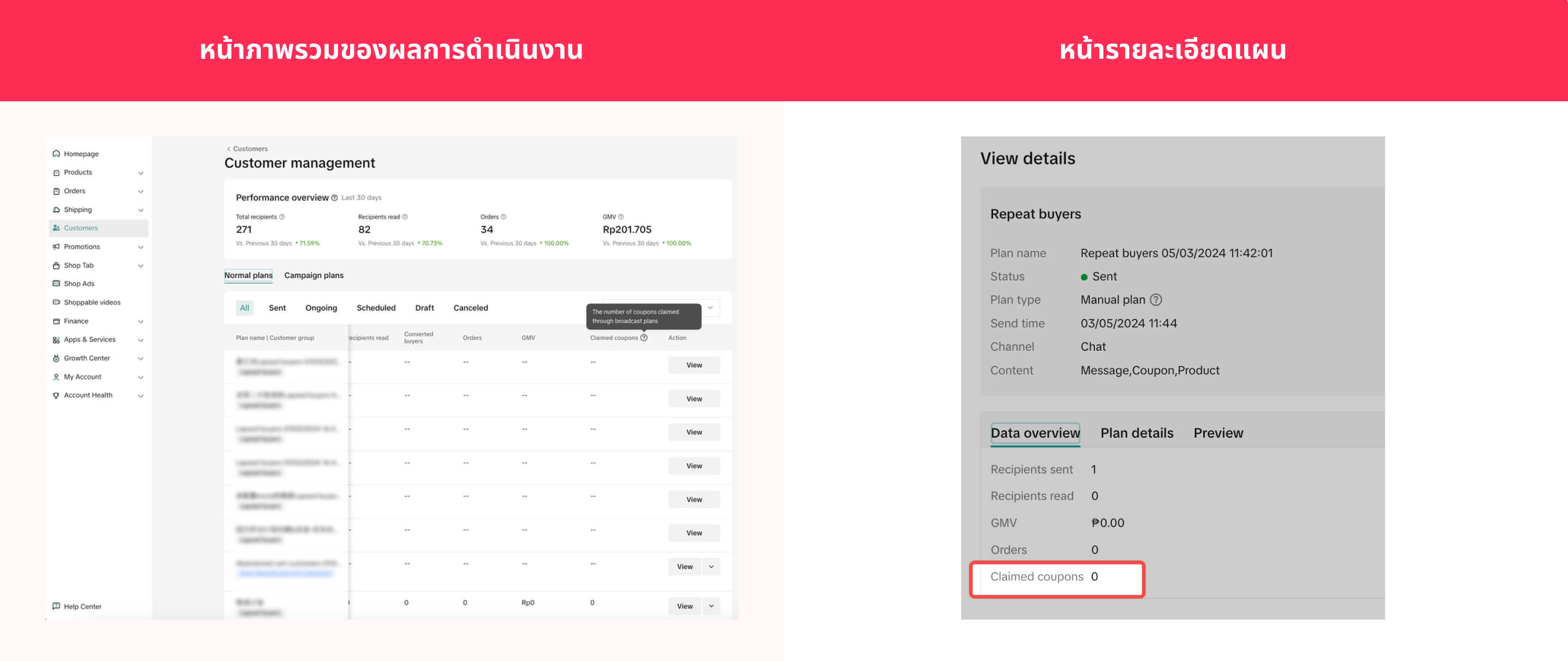Viewport: 1568px width, 661px height.
Task: Open dropdown arrow beside last View button
Action: point(711,606)
